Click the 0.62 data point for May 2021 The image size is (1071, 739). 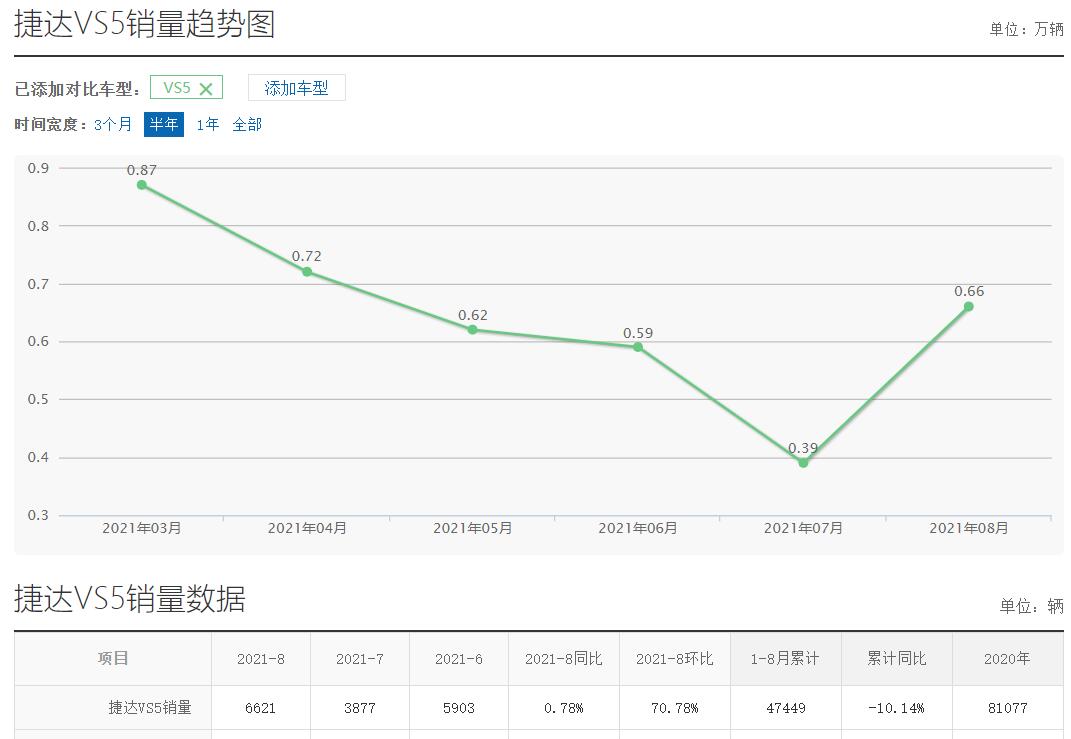click(x=471, y=329)
